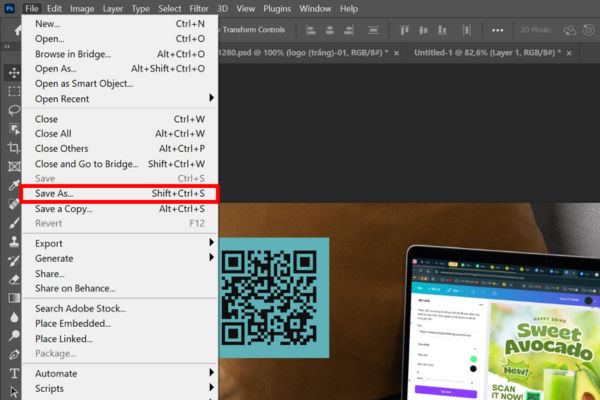Switch to the Untitled-1 document tab
The height and width of the screenshot is (400, 600).
pos(487,53)
